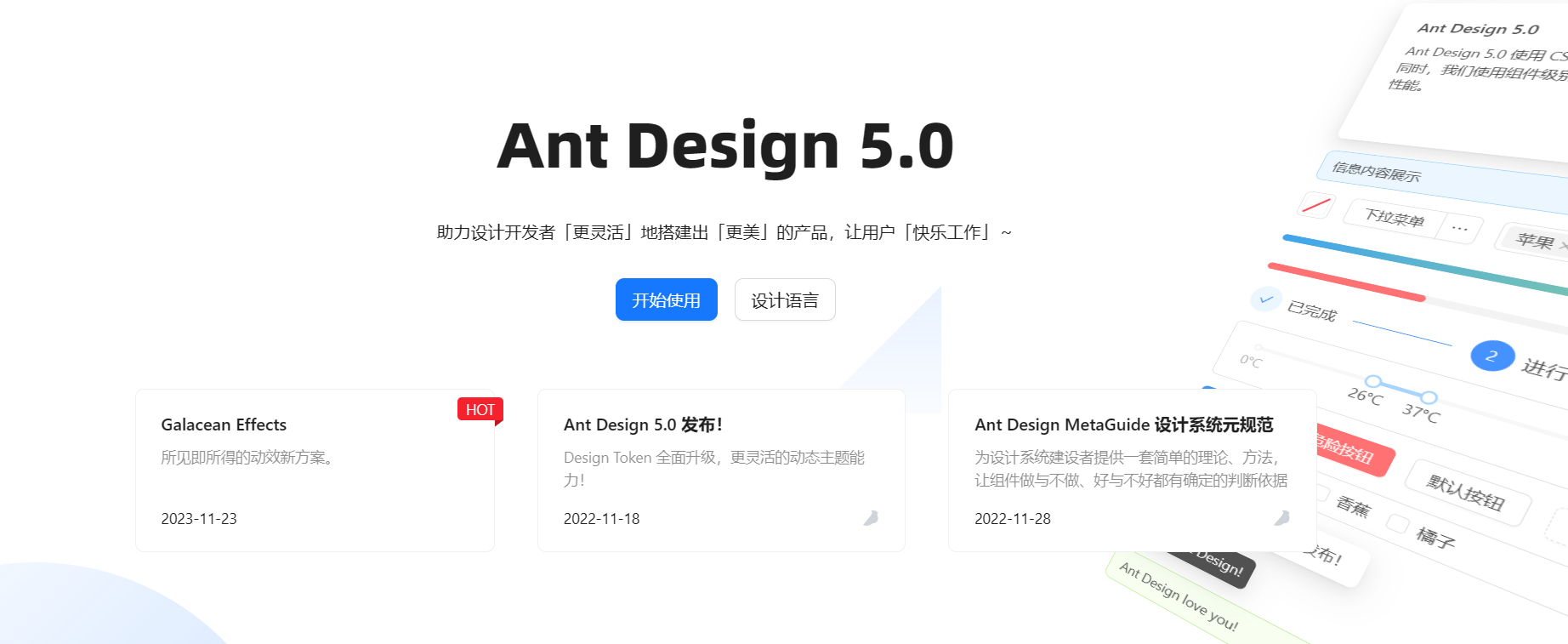The width and height of the screenshot is (1568, 644).
Task: Click the Ant Design 5.0 main heading
Action: pyautogui.click(x=725, y=146)
